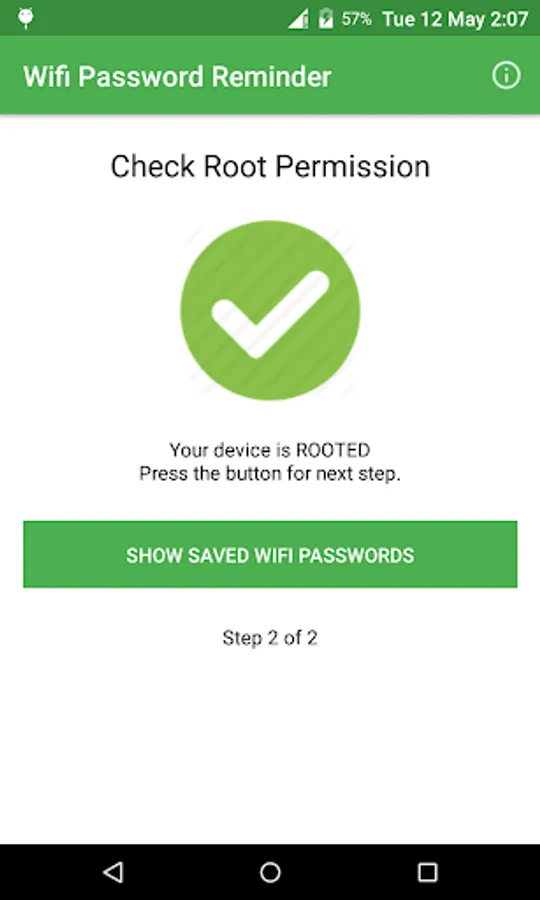This screenshot has width=540, height=900.
Task: Tap the word ROOTED in status message
Action: (332, 450)
